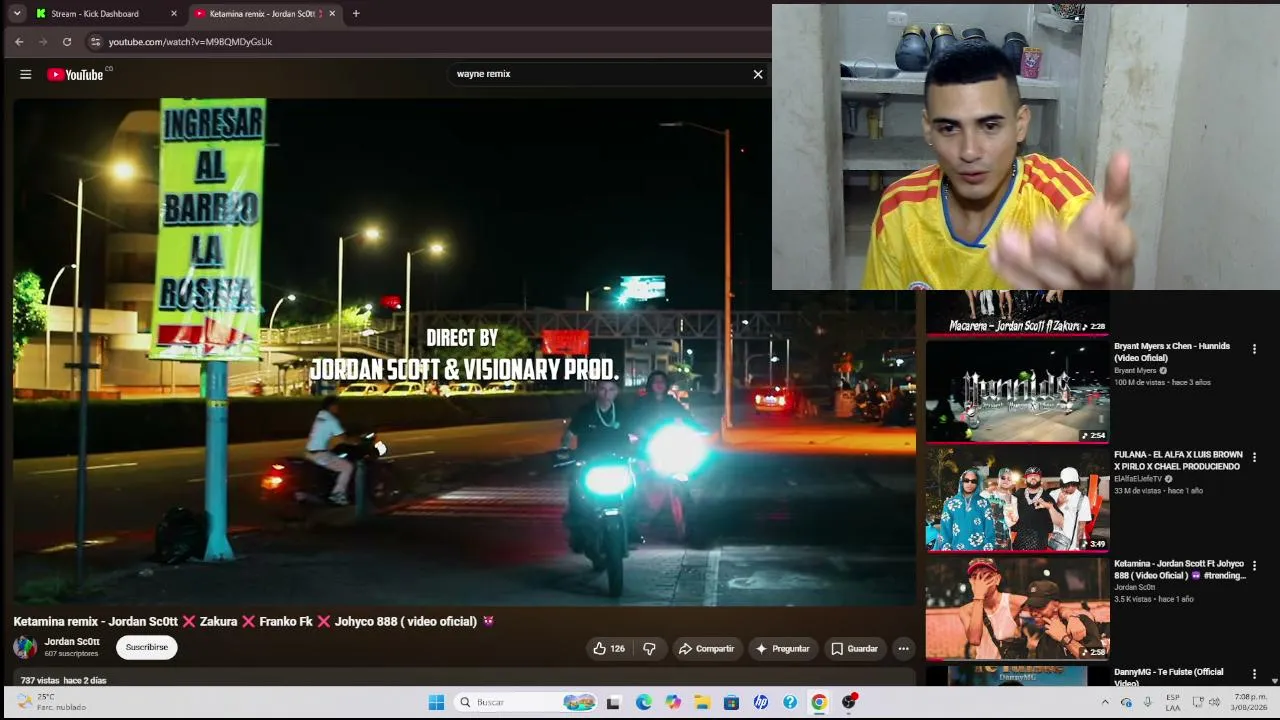Clear the 'wayne remix' search text

pyautogui.click(x=758, y=74)
